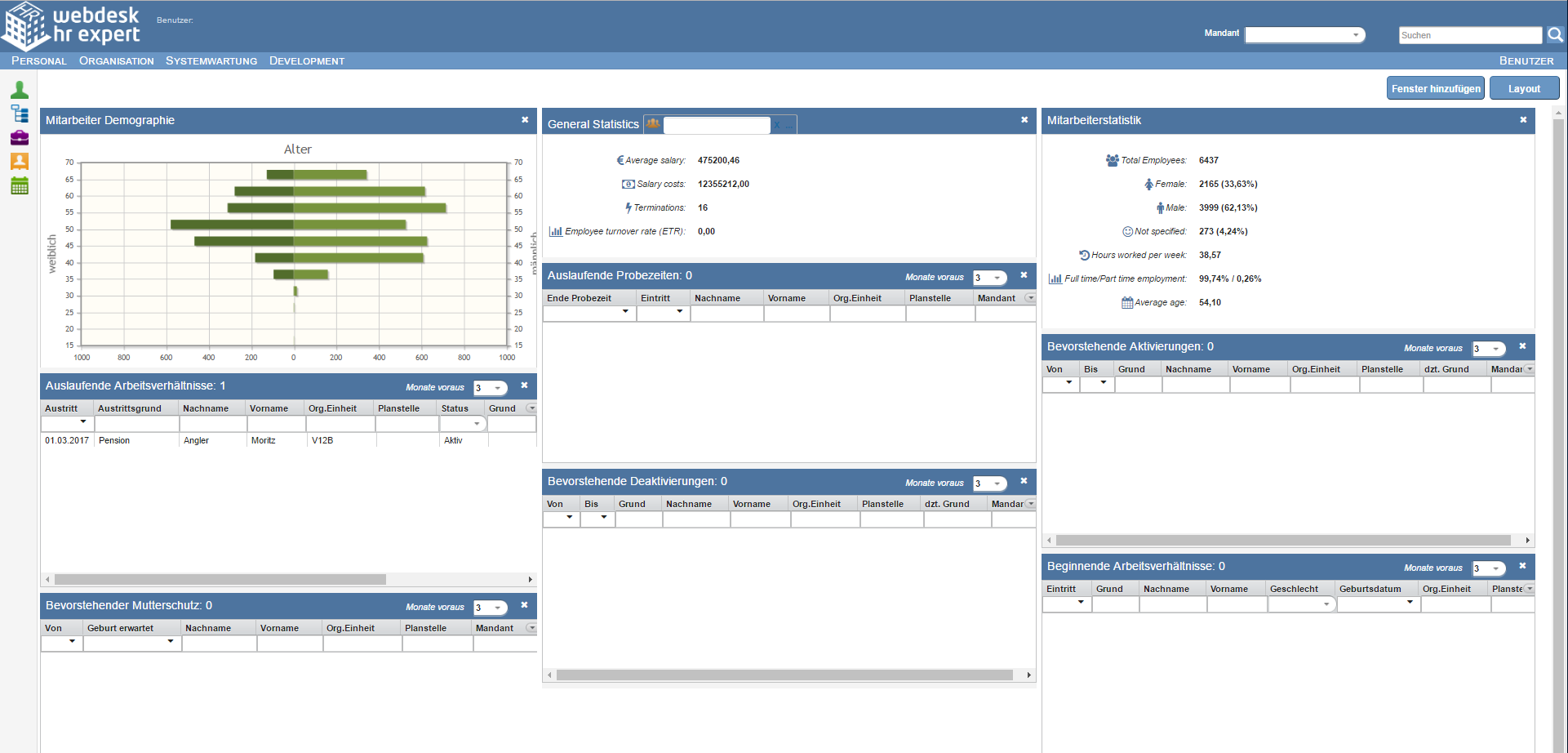Screen dimensions: 1568x753
Task: Open the green calendar sidebar icon
Action: (x=20, y=186)
